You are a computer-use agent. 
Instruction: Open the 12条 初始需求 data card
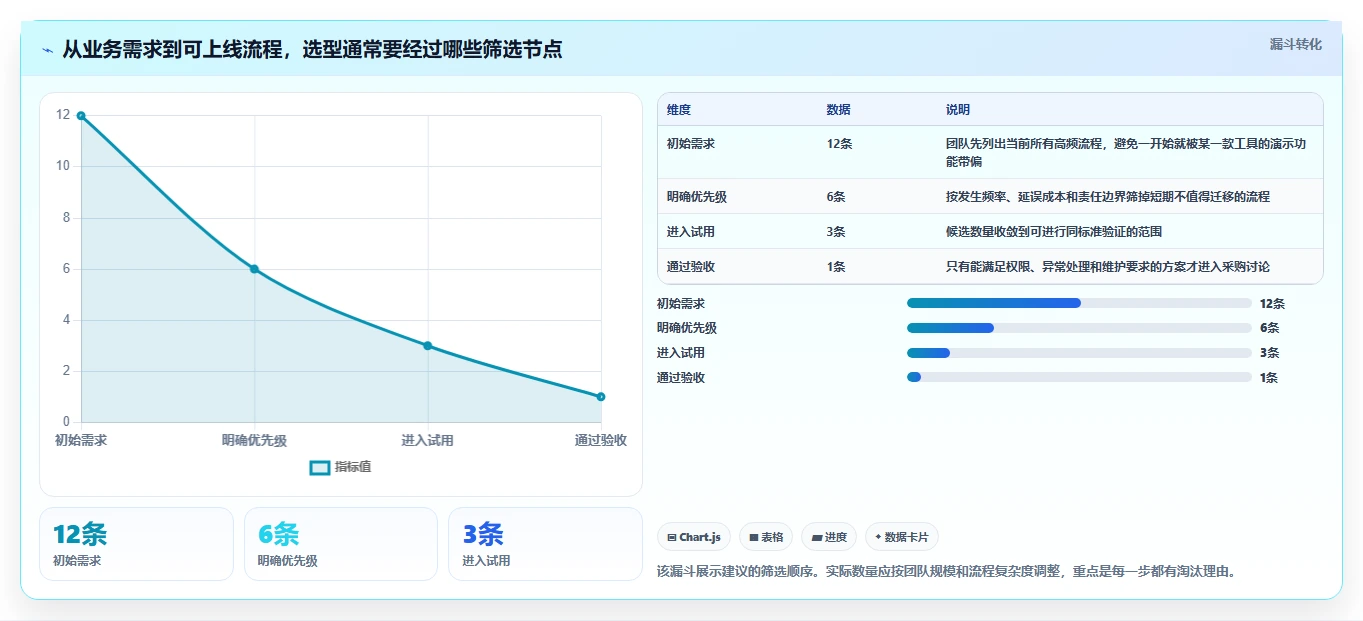[136, 544]
